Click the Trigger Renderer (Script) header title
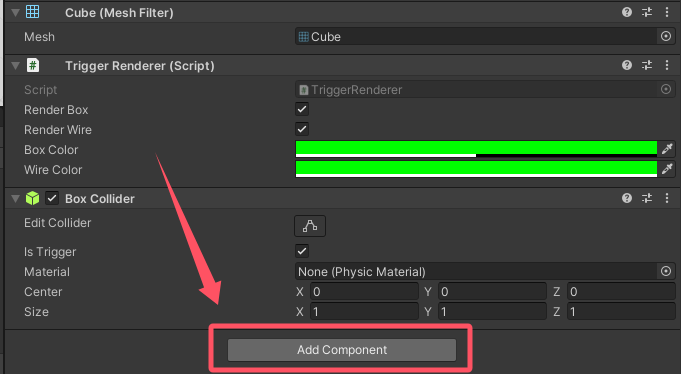Viewport: 681px width, 374px height. click(x=140, y=66)
